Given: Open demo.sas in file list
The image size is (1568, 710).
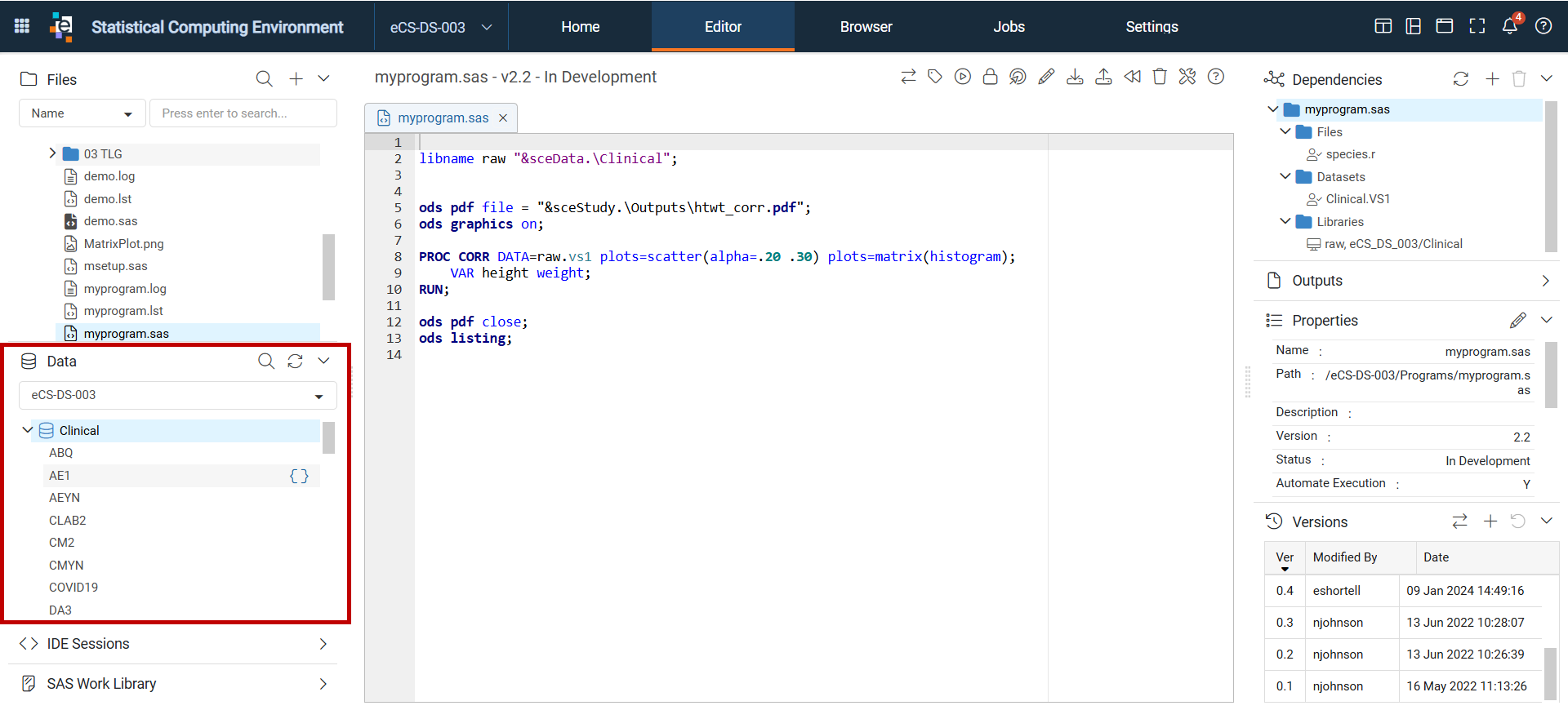Looking at the screenshot, I should pos(110,221).
